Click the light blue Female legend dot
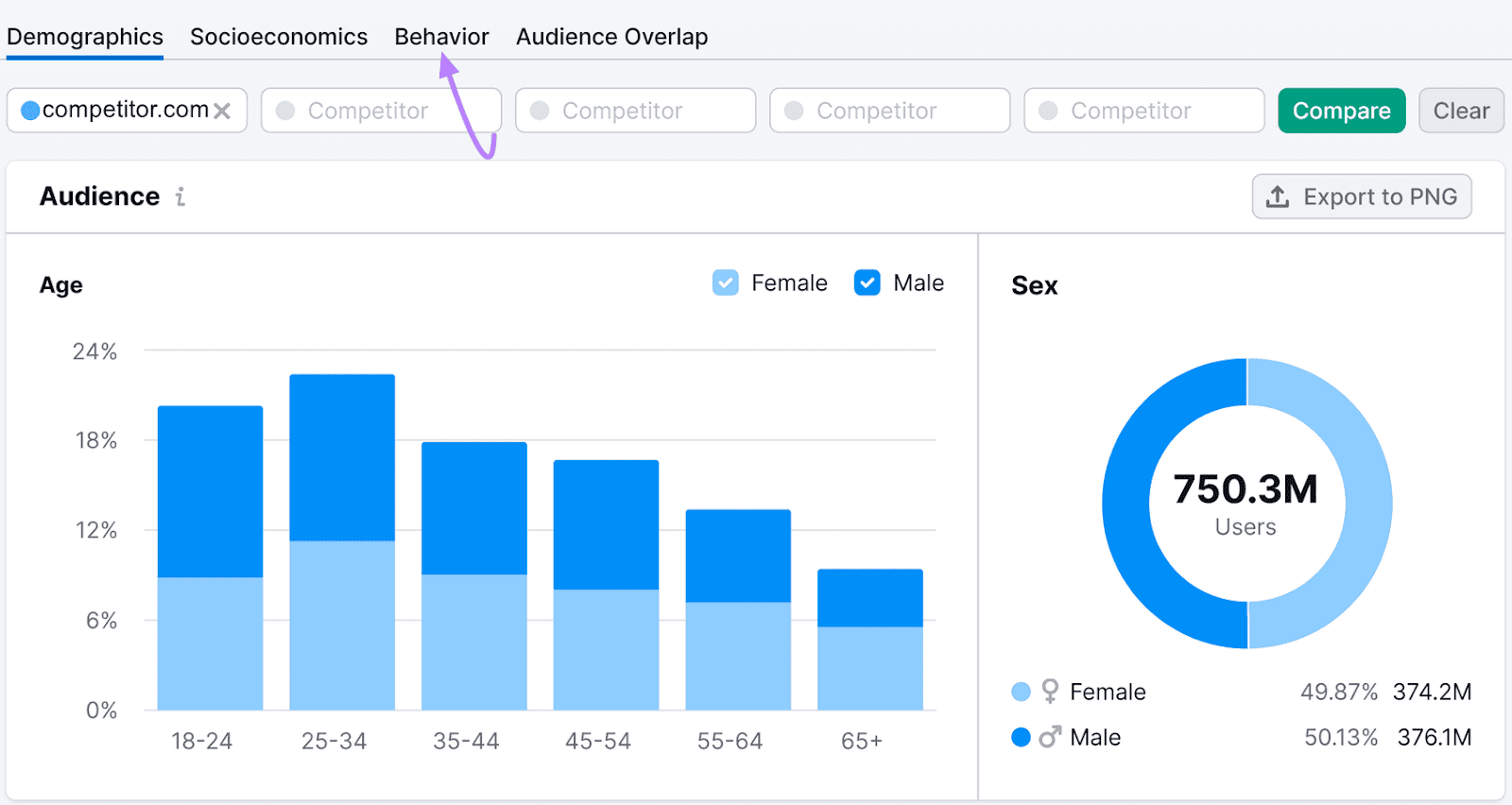 pos(1021,692)
